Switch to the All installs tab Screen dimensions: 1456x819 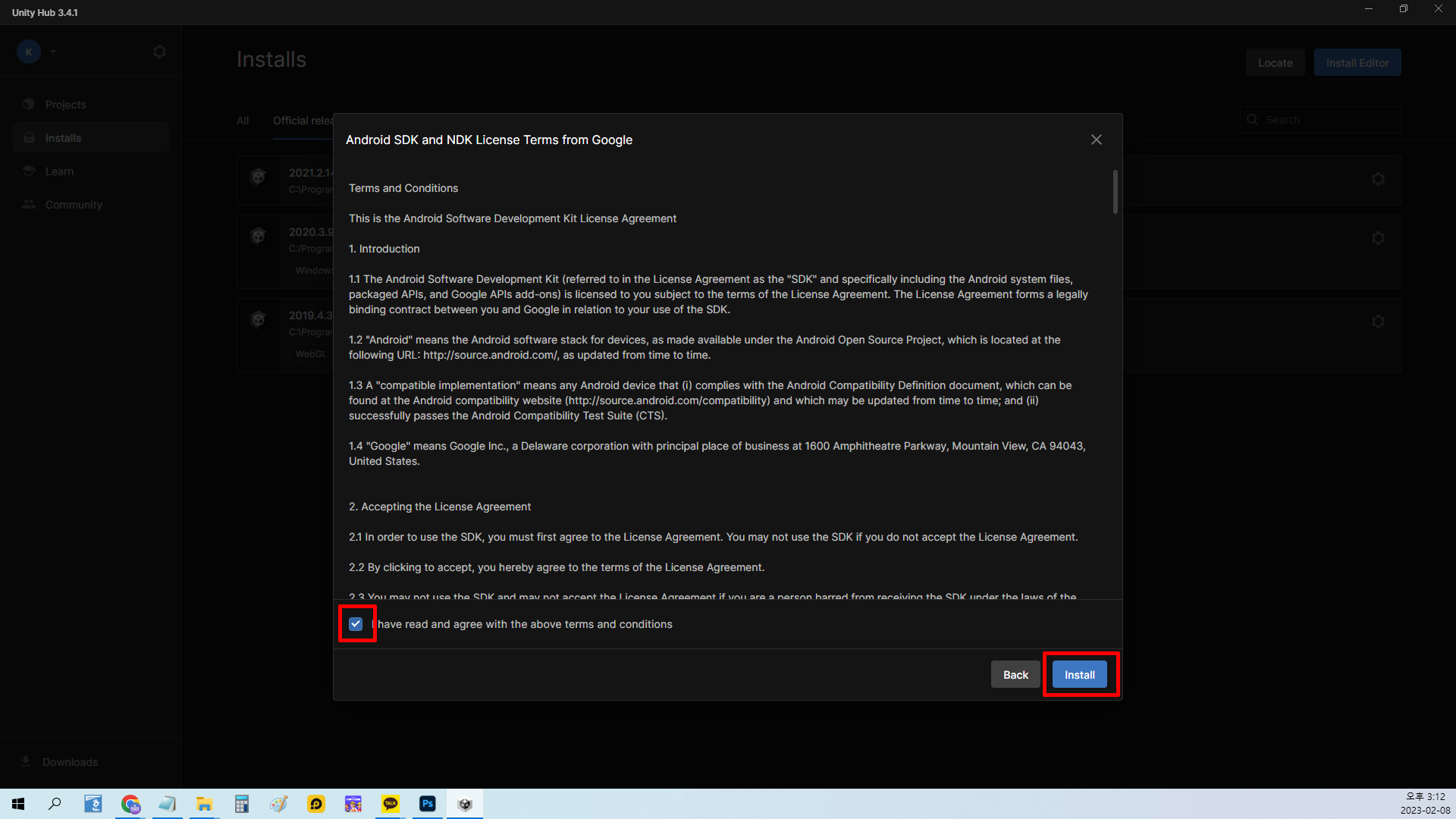[243, 121]
